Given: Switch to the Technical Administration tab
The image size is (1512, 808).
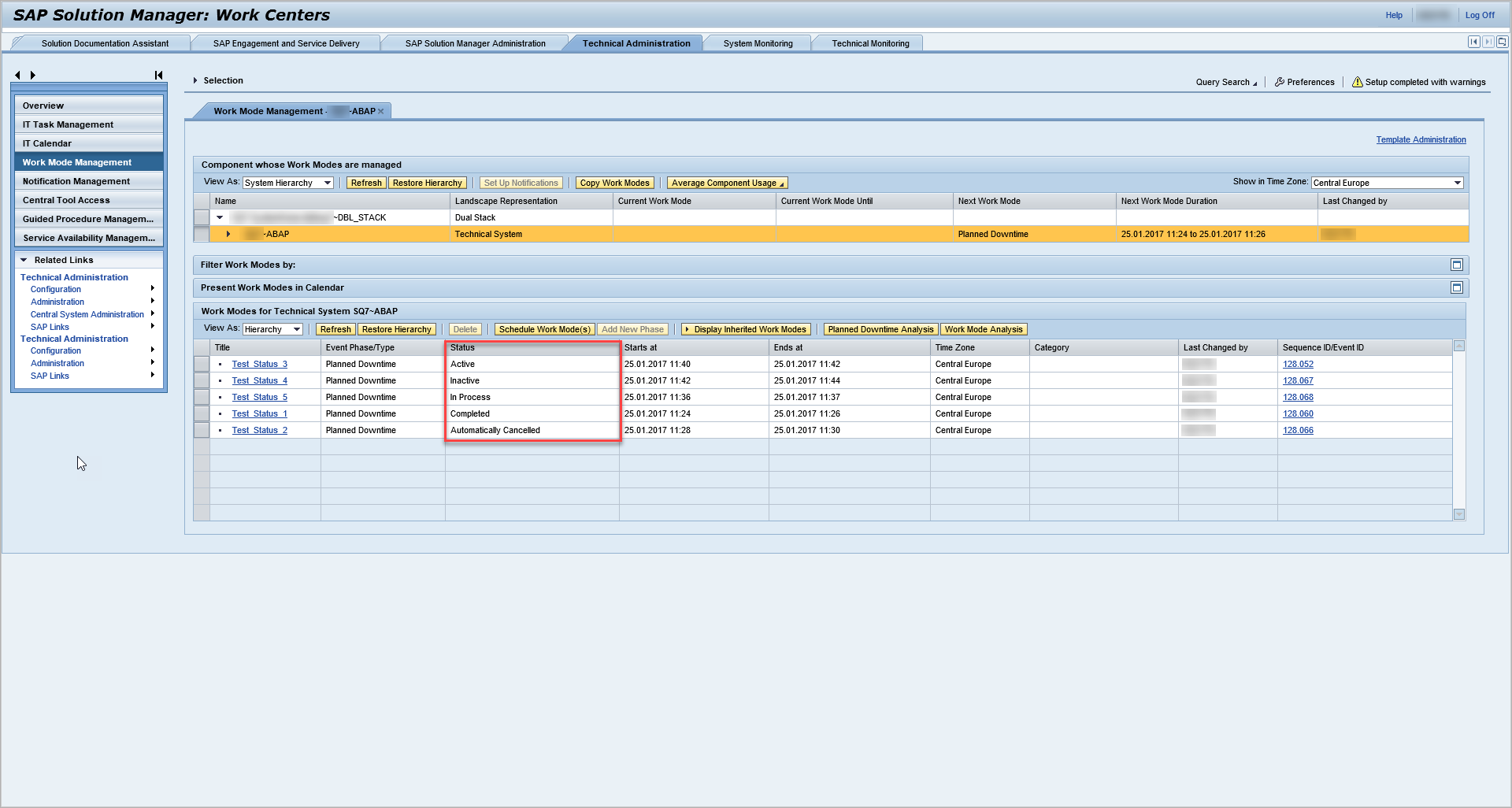Looking at the screenshot, I should pyautogui.click(x=636, y=43).
